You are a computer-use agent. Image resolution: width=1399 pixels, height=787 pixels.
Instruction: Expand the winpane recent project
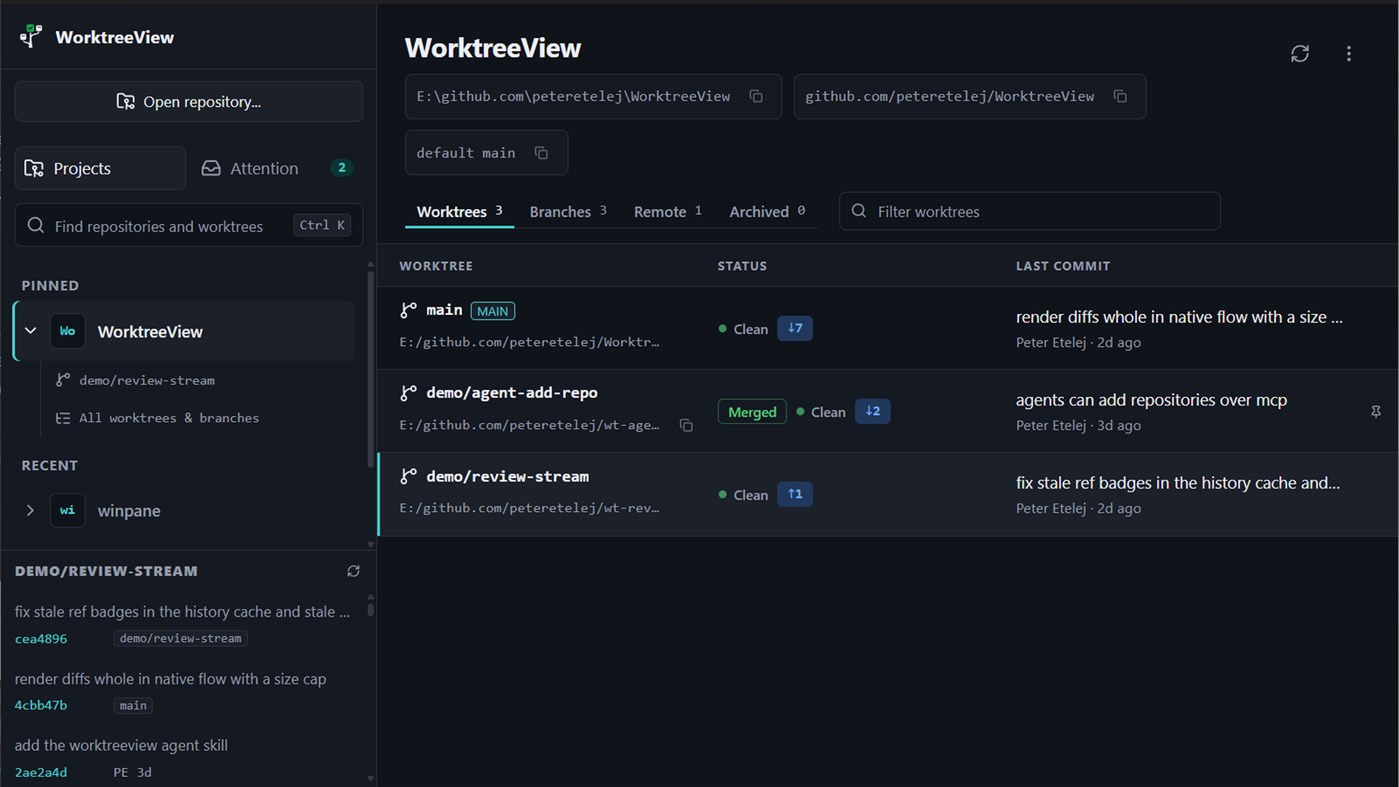[x=30, y=510]
